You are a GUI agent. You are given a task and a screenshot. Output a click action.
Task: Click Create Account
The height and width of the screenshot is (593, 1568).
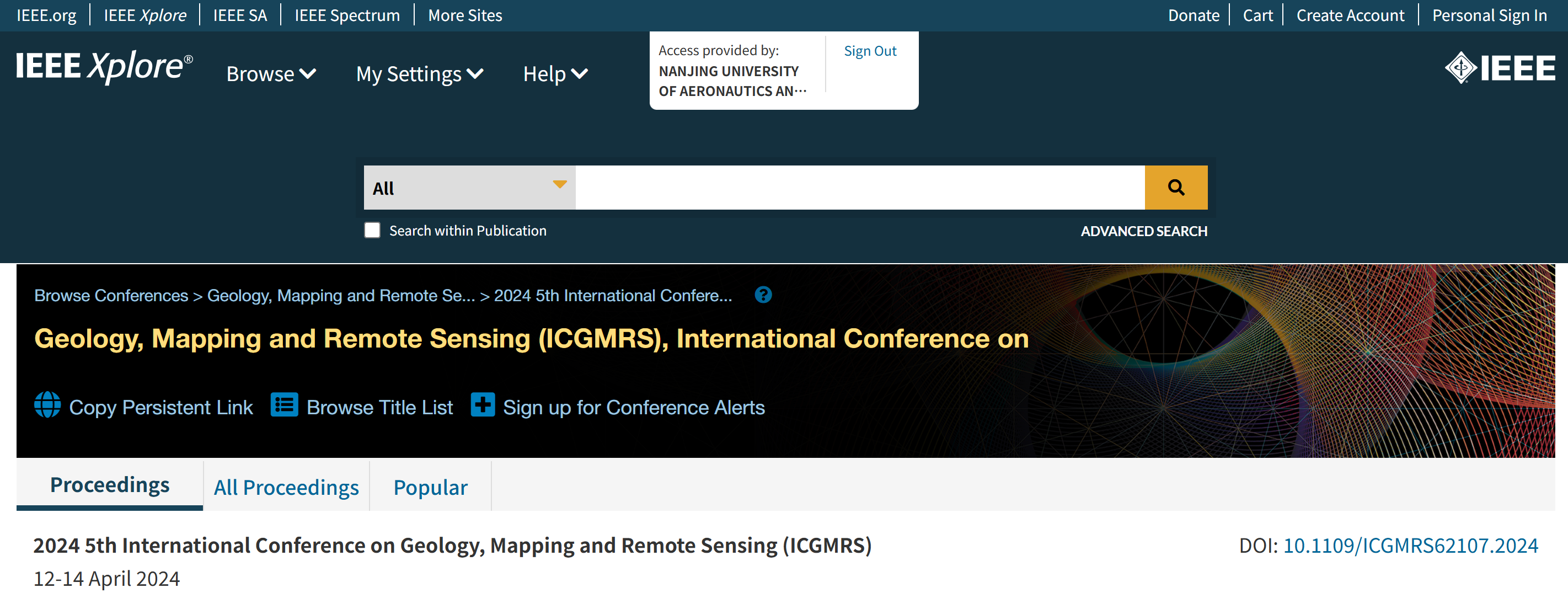pyautogui.click(x=1350, y=15)
